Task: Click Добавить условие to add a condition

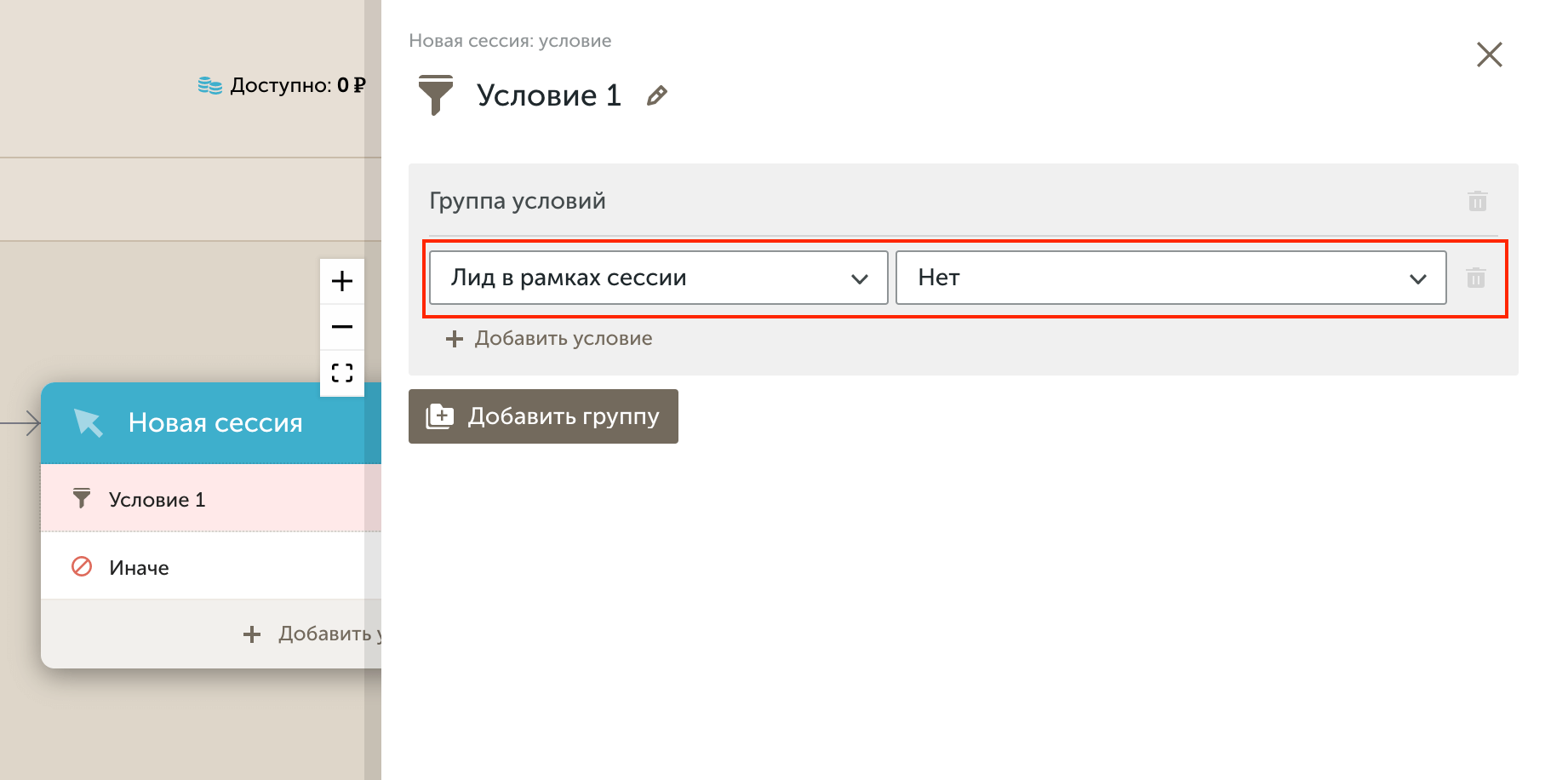Action: tap(548, 338)
